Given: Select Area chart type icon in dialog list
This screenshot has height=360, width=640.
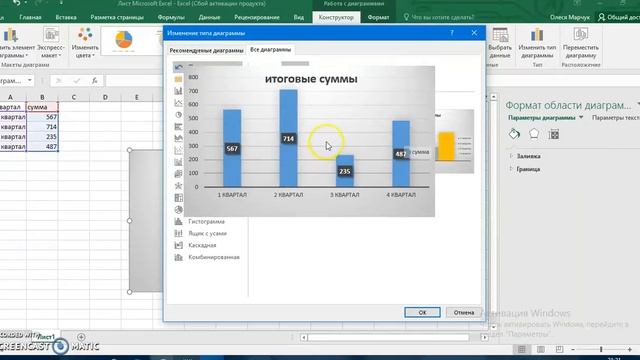Looking at the screenshot, I should [x=178, y=138].
